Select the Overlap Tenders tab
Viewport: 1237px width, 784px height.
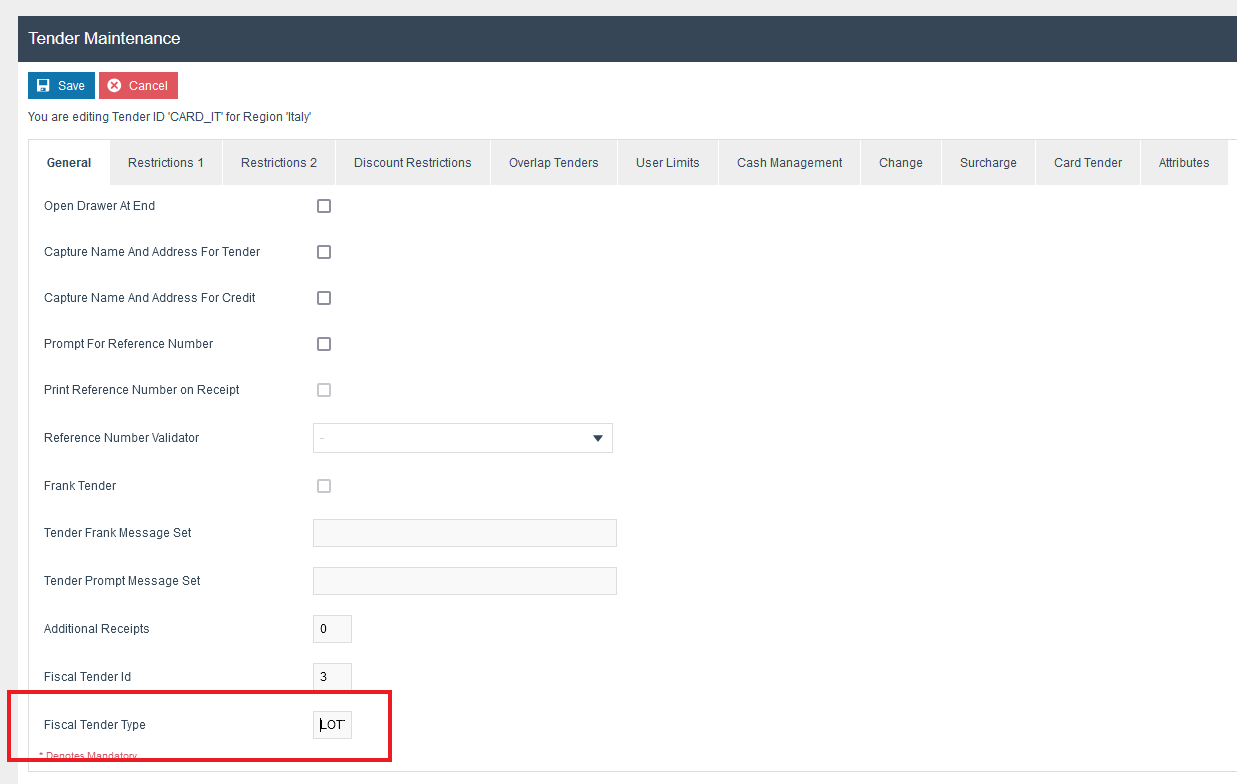coord(553,163)
